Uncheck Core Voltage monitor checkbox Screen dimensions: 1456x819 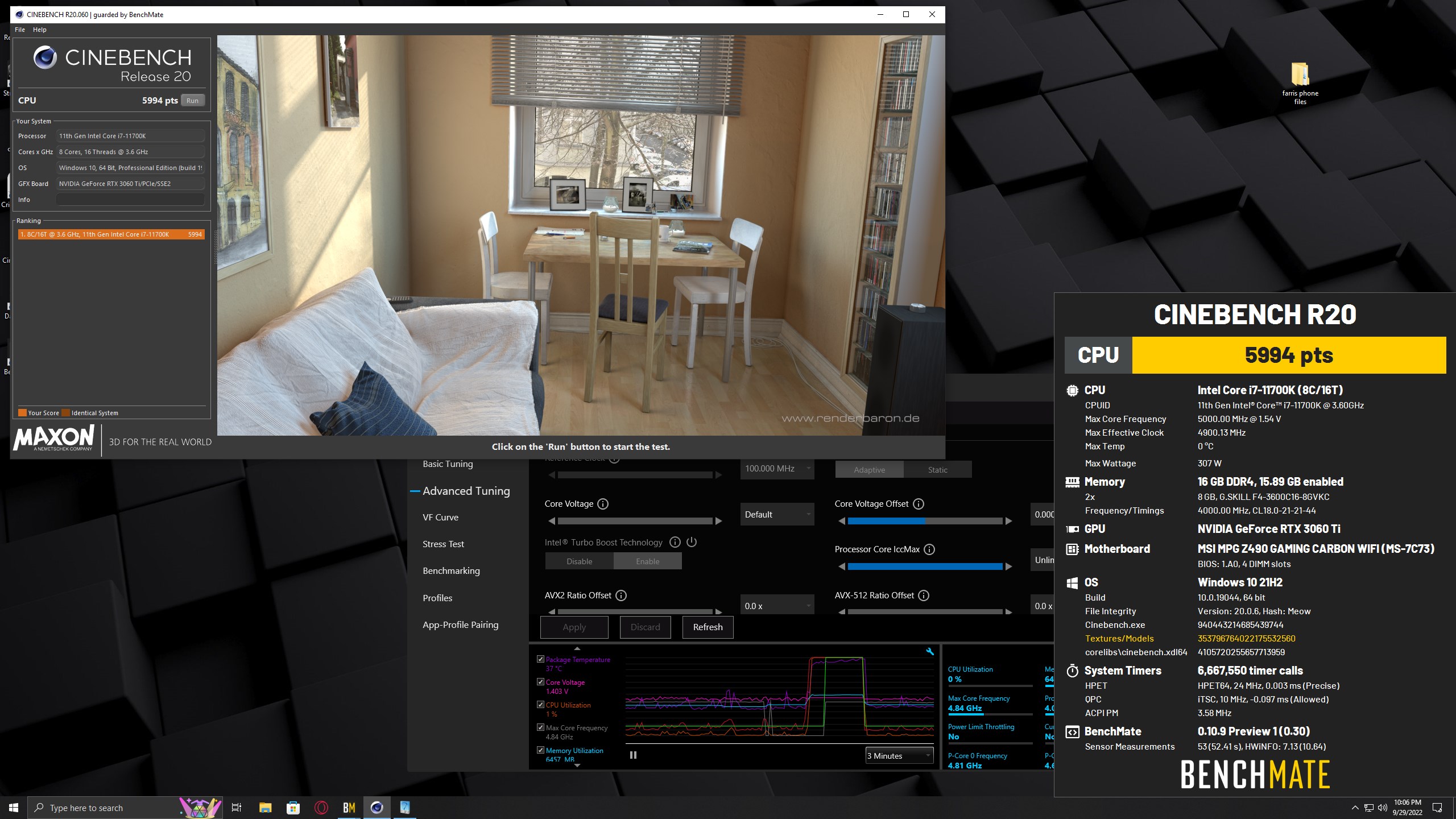click(x=540, y=682)
